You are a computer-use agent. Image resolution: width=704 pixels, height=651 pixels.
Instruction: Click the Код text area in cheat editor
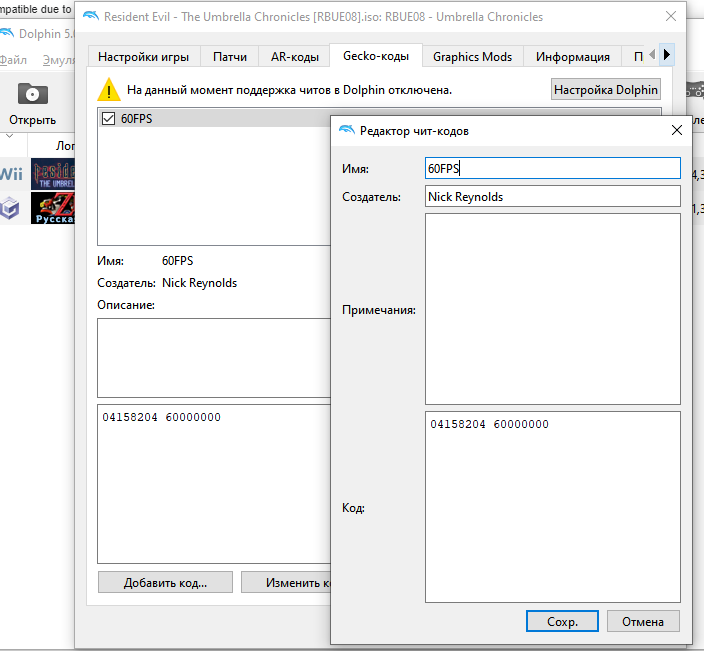pos(553,507)
